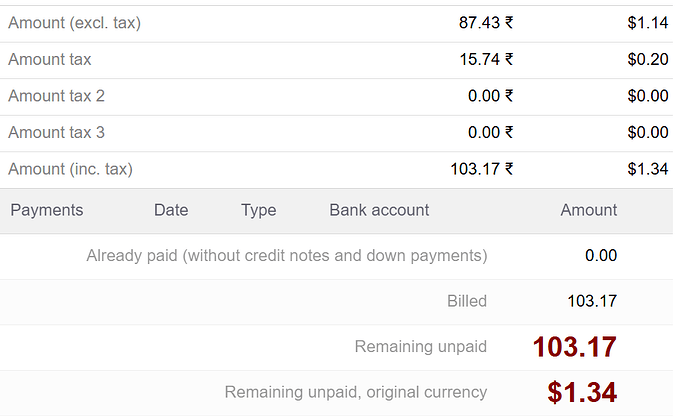The image size is (690, 416).
Task: Click the $0.20 tax dollar value
Action: (x=648, y=59)
